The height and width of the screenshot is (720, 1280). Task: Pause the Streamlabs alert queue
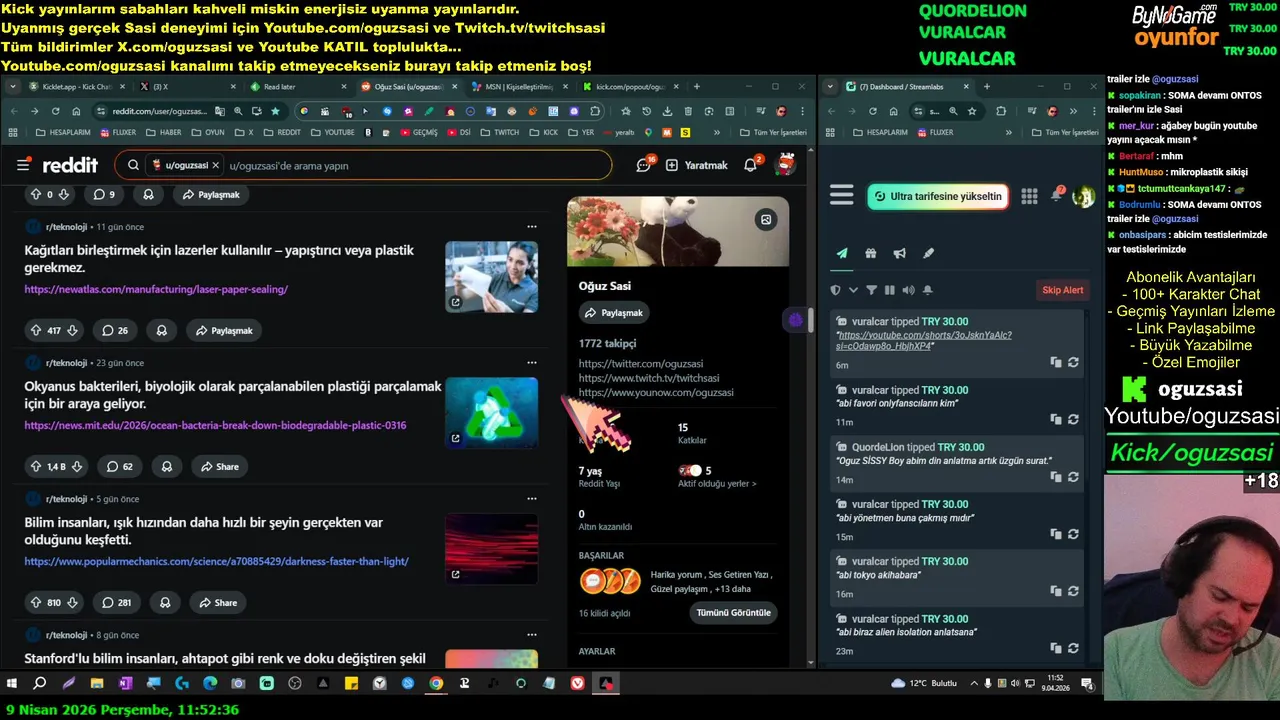889,290
